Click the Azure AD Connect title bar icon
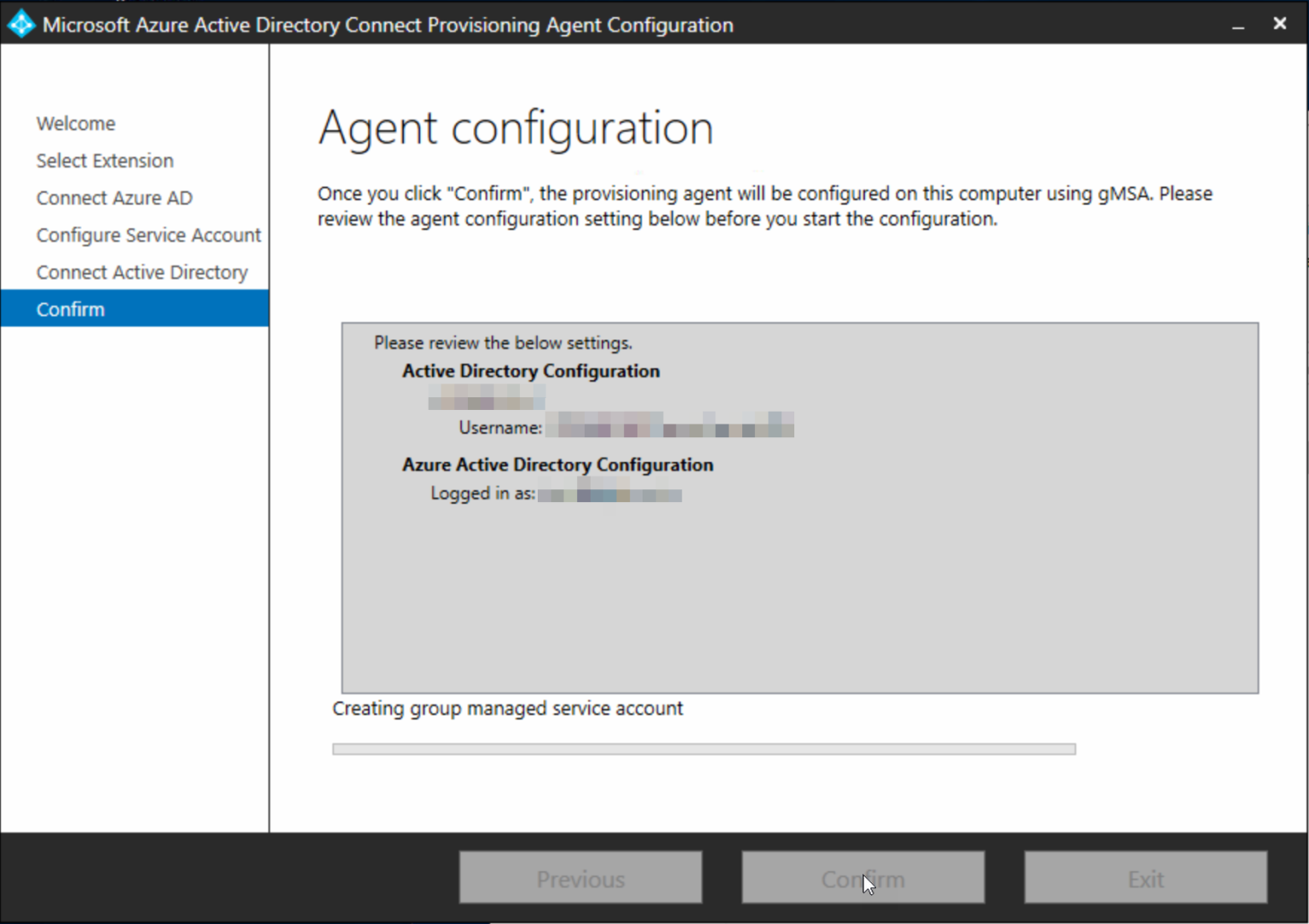 point(18,23)
